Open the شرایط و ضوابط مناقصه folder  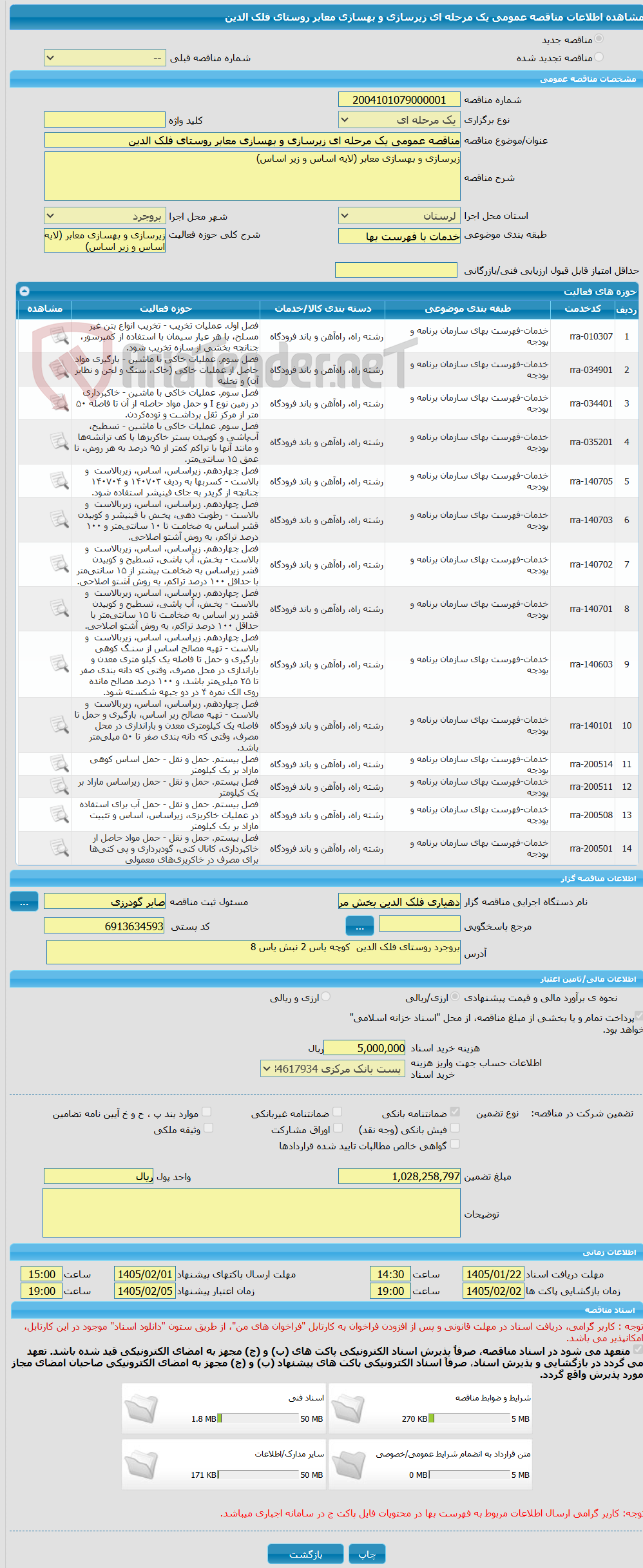pyautogui.click(x=349, y=1408)
